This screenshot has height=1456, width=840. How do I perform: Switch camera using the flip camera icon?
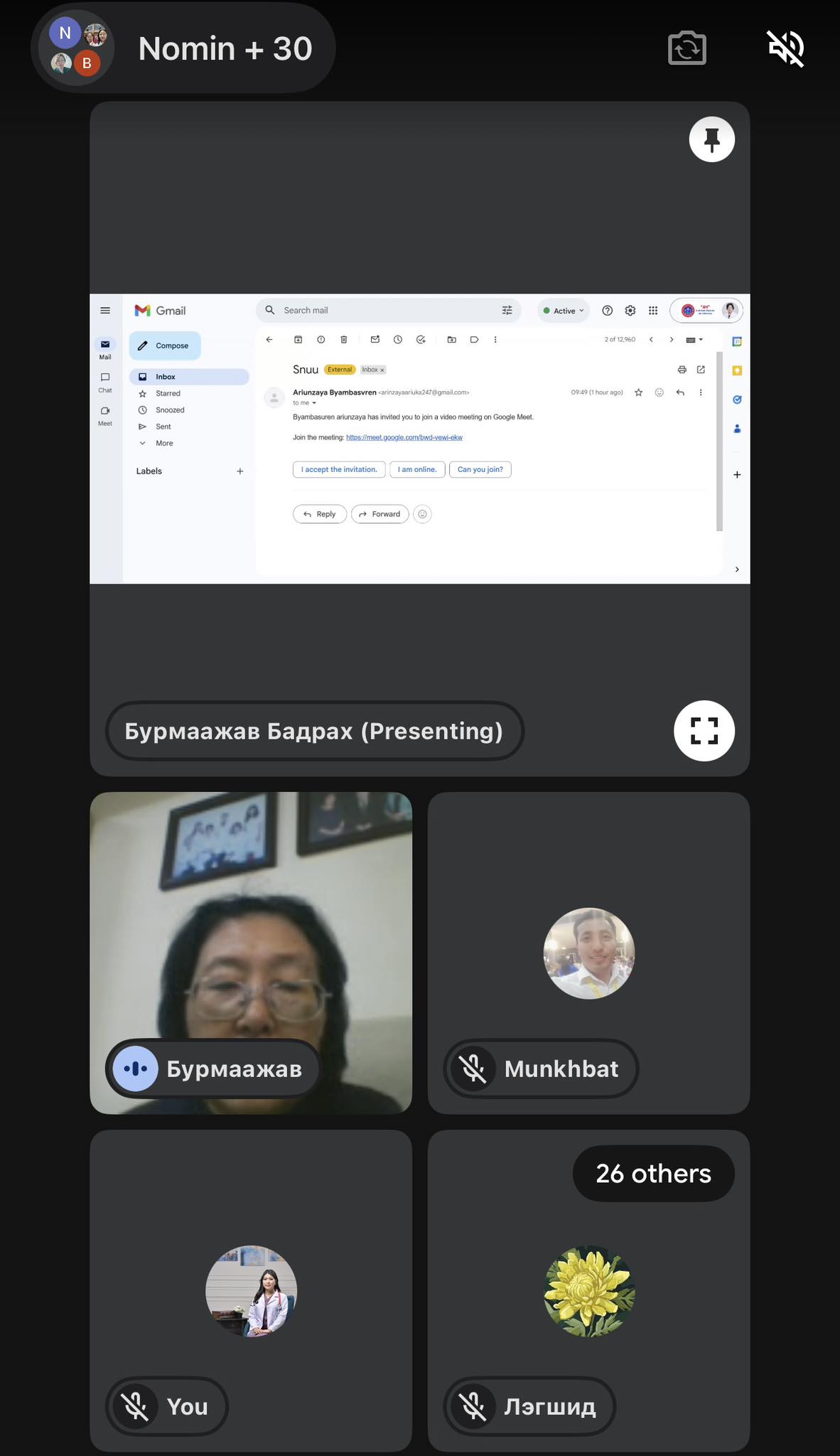pos(686,48)
